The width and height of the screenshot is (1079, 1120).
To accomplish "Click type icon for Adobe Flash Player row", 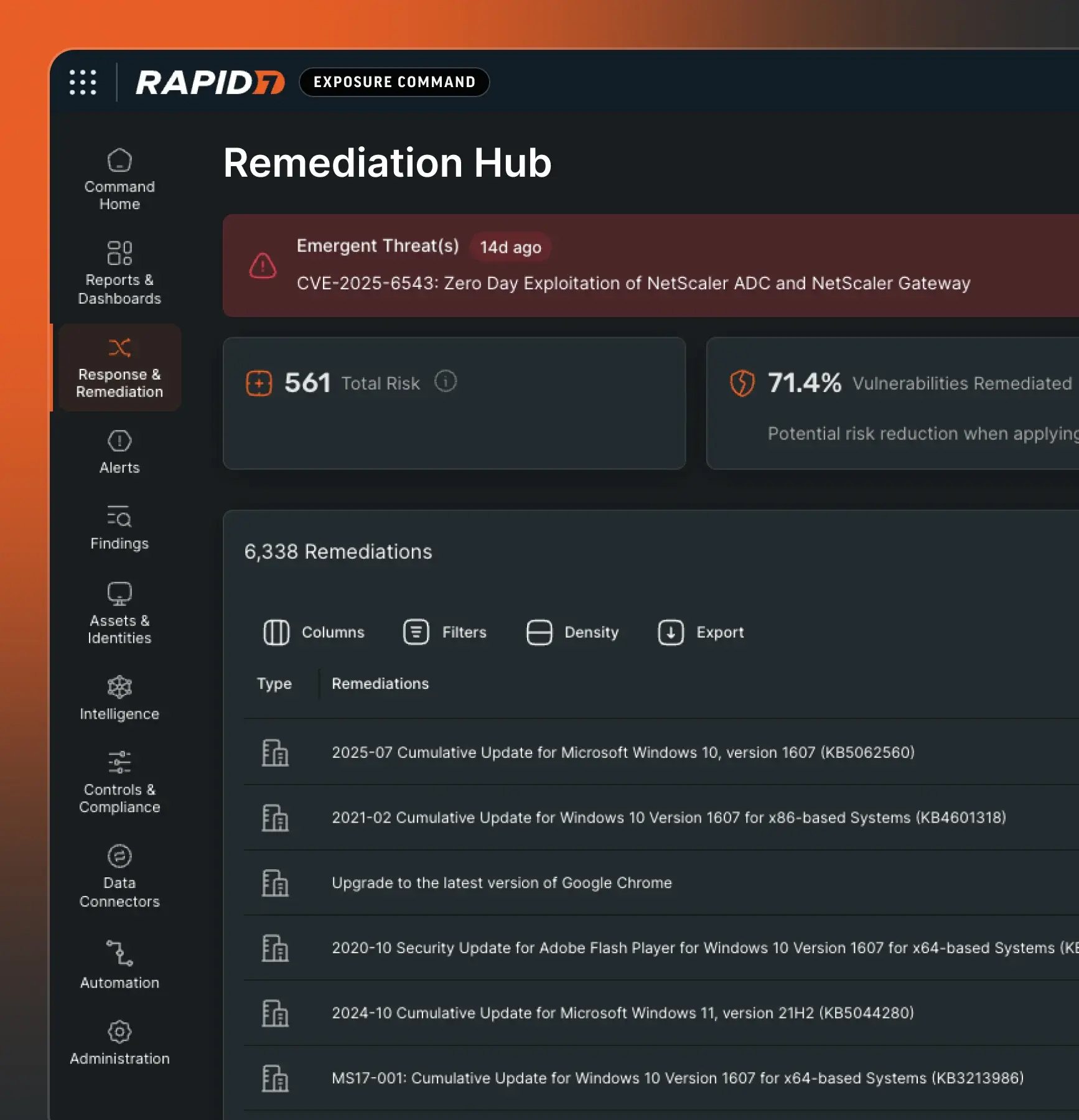I will pyautogui.click(x=275, y=948).
